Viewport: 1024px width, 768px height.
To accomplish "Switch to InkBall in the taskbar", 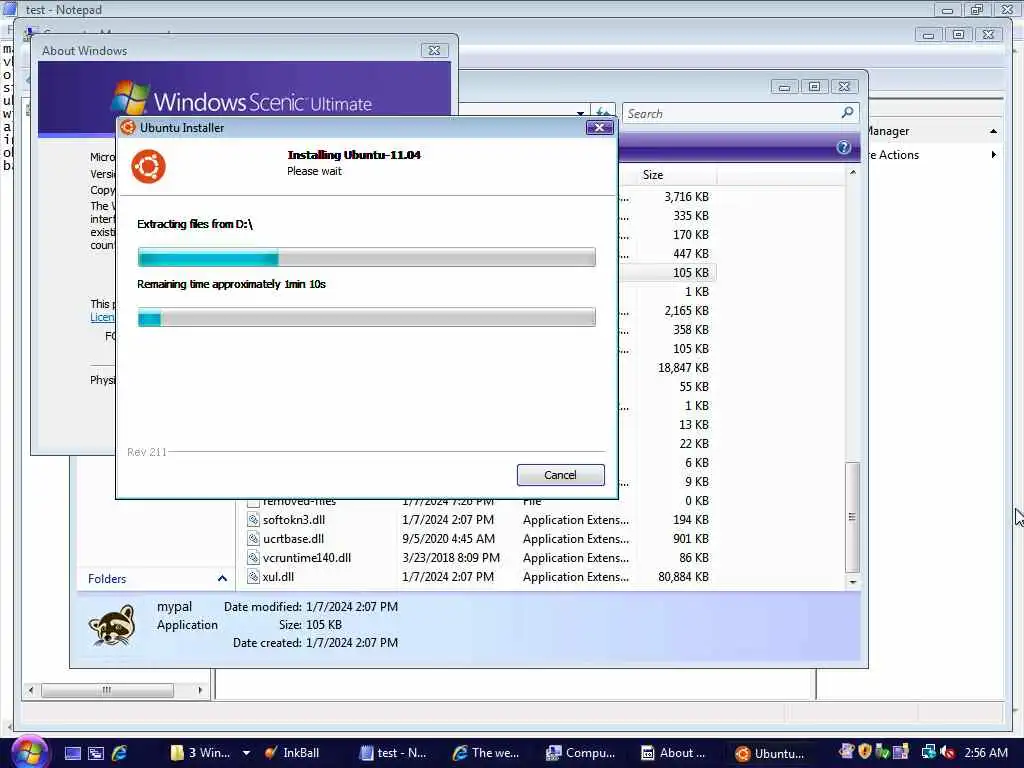I will pyautogui.click(x=292, y=753).
